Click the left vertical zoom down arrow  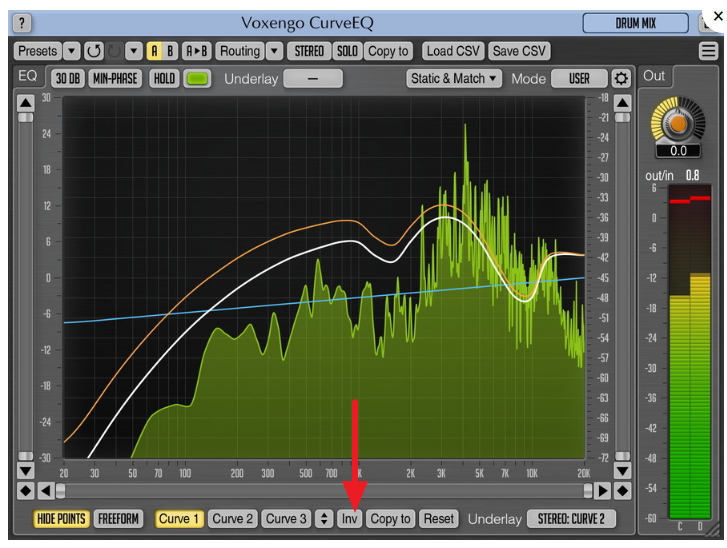coord(26,472)
